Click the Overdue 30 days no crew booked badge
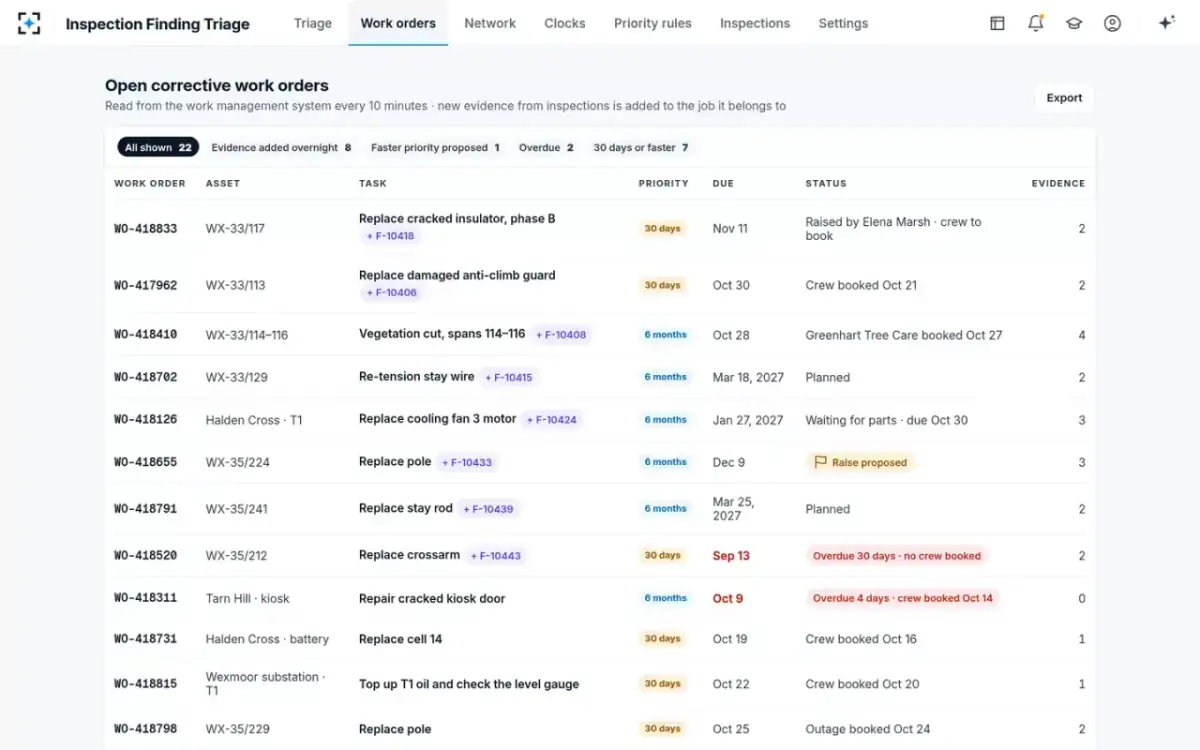Image resolution: width=1200 pixels, height=750 pixels. (897, 555)
